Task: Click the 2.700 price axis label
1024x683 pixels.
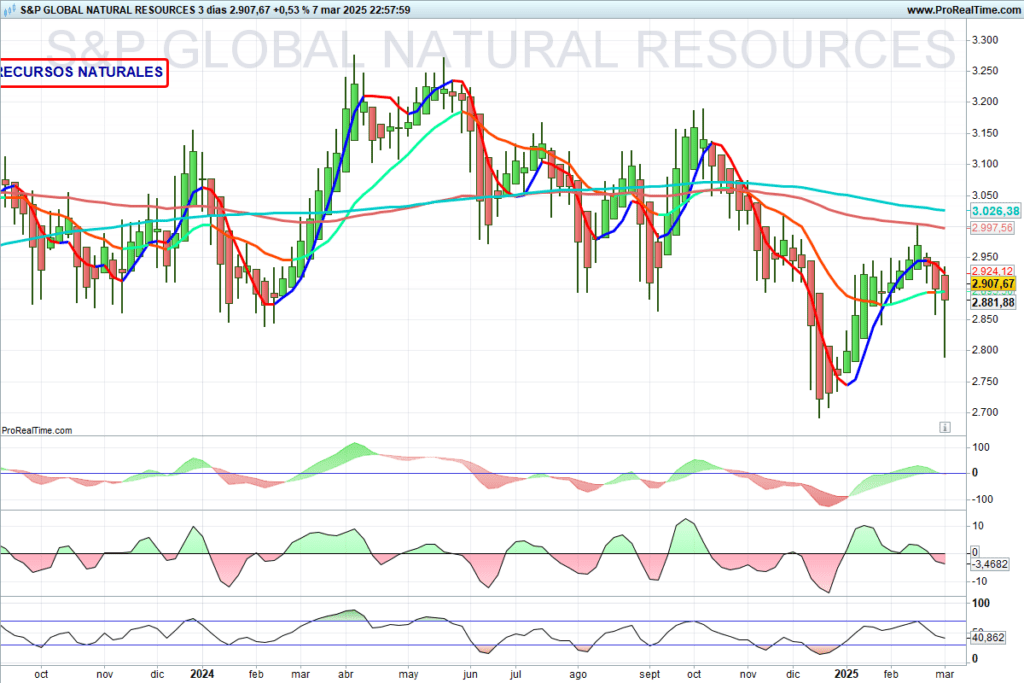Action: (x=985, y=413)
